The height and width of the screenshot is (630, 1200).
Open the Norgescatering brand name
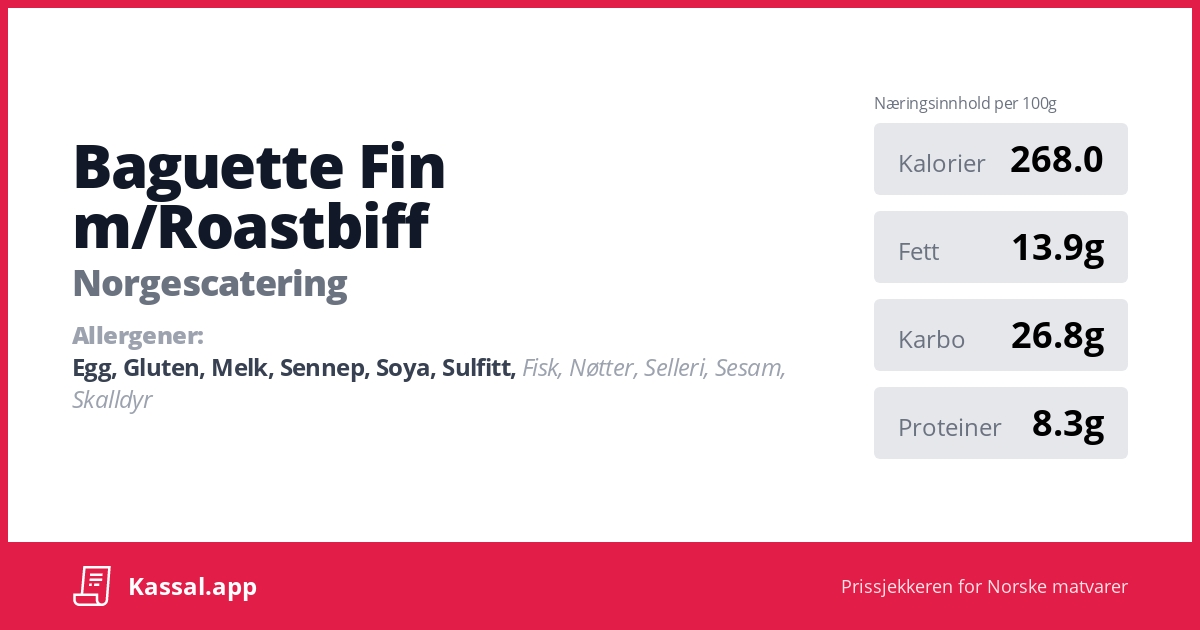tap(210, 284)
